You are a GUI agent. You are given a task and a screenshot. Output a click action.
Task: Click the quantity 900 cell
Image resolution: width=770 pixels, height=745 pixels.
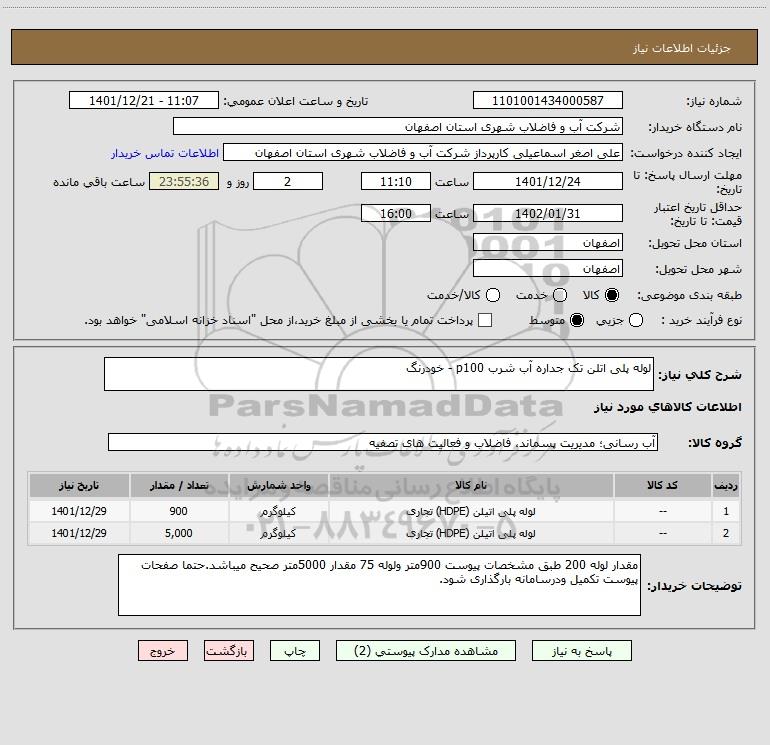coord(179,511)
